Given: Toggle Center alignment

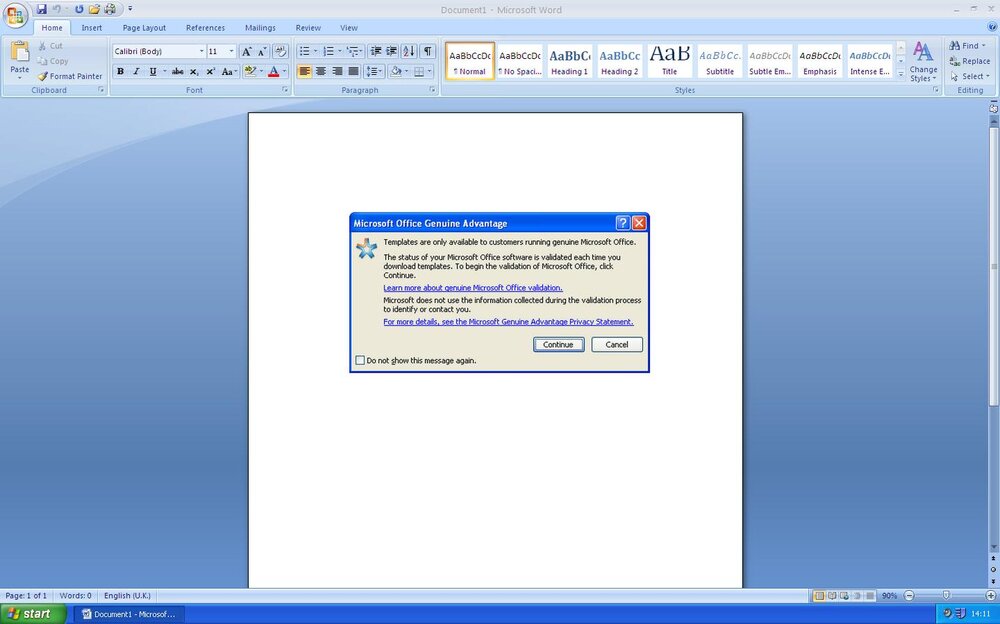Looking at the screenshot, I should tap(321, 71).
